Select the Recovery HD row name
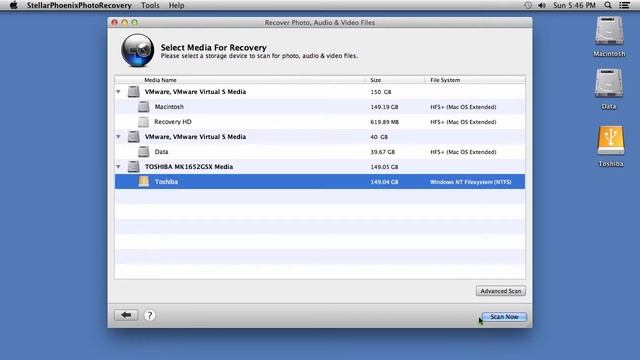640x360 pixels. click(x=173, y=122)
